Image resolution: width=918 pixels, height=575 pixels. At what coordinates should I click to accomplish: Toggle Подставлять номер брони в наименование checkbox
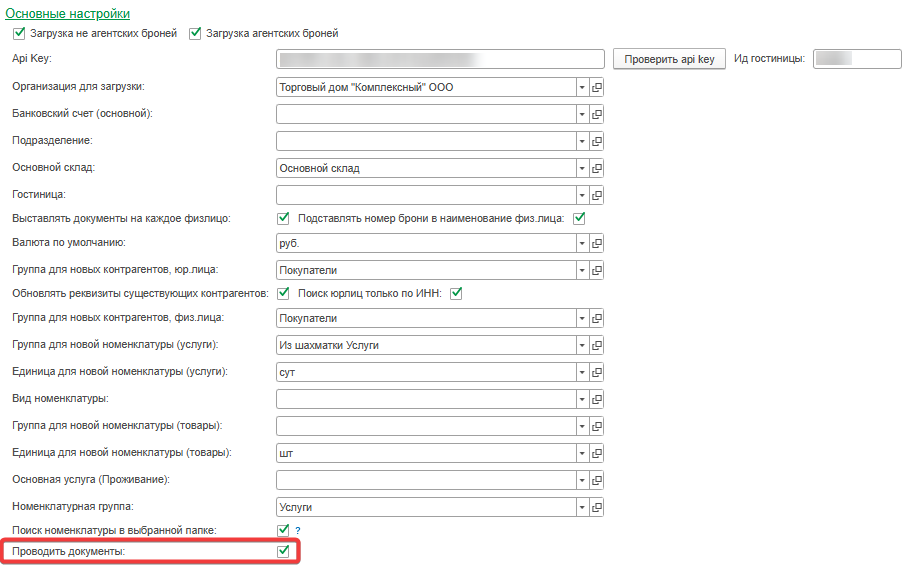click(x=579, y=218)
